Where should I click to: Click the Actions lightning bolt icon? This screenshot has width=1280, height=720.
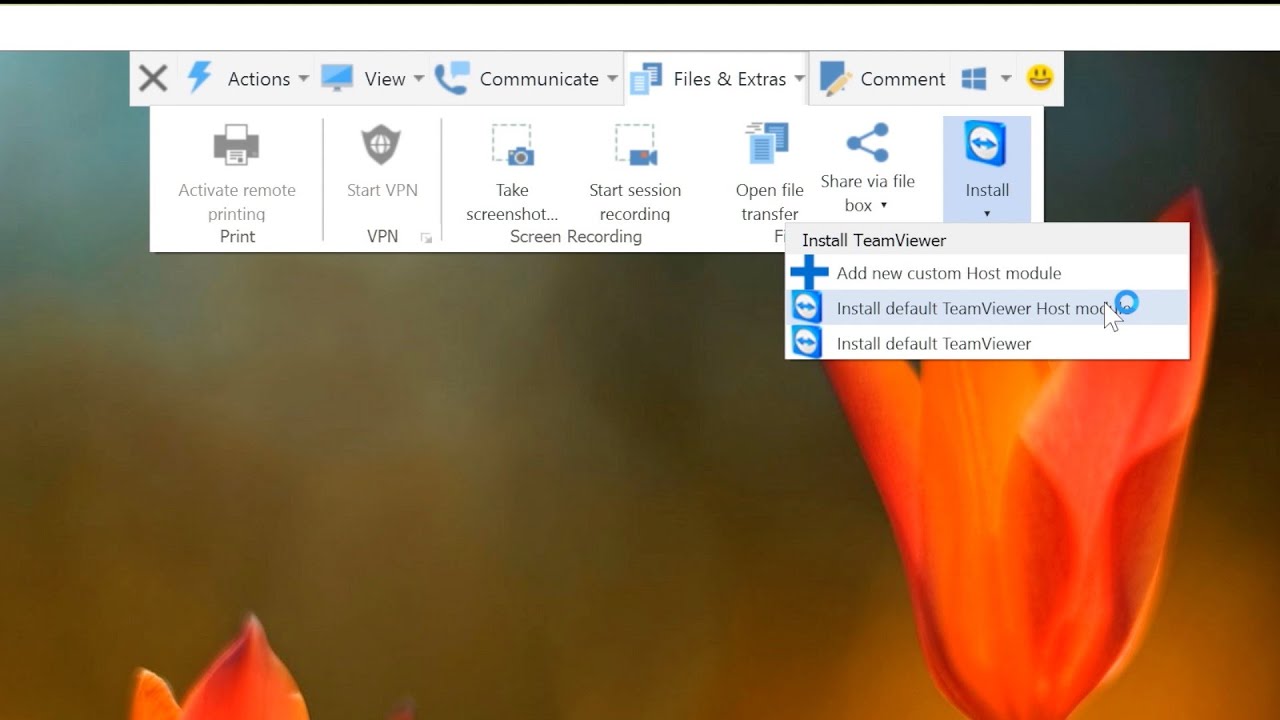click(x=200, y=78)
